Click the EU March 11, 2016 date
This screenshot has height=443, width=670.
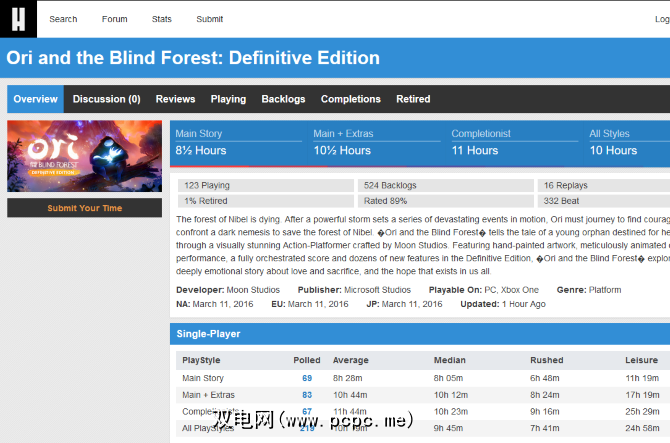click(x=310, y=304)
